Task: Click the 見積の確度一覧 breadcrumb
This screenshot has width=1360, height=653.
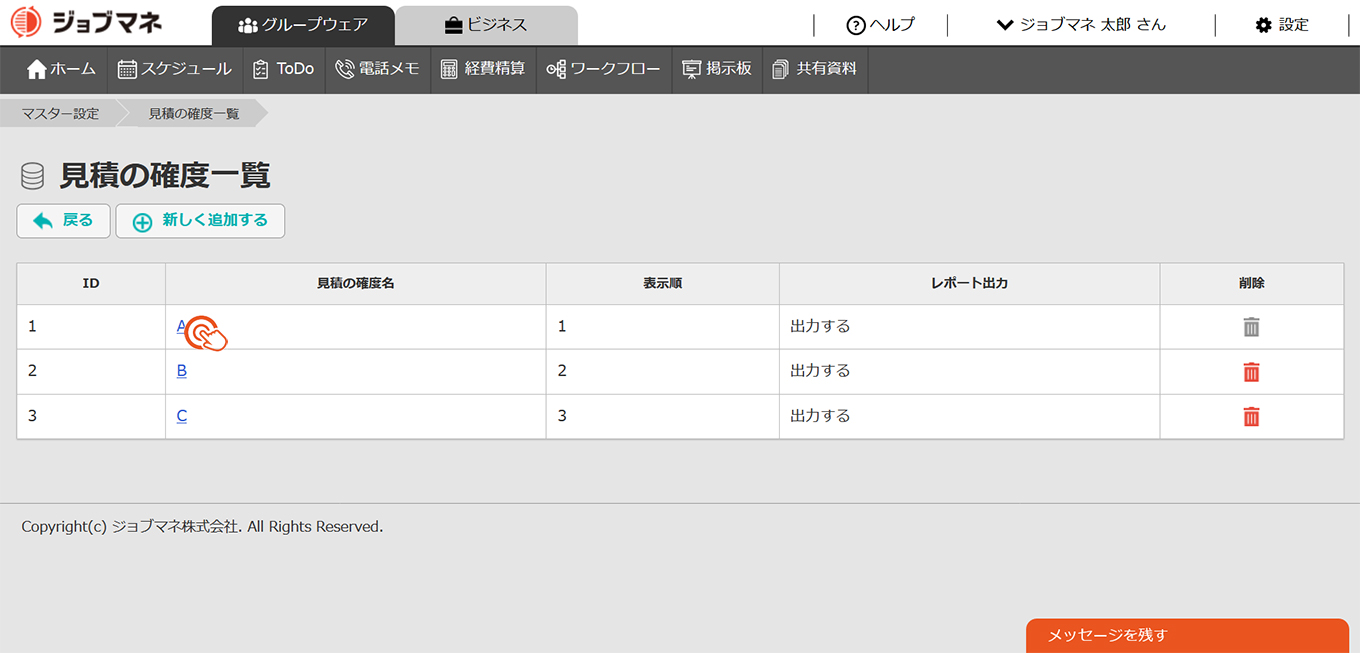Action: coord(194,114)
